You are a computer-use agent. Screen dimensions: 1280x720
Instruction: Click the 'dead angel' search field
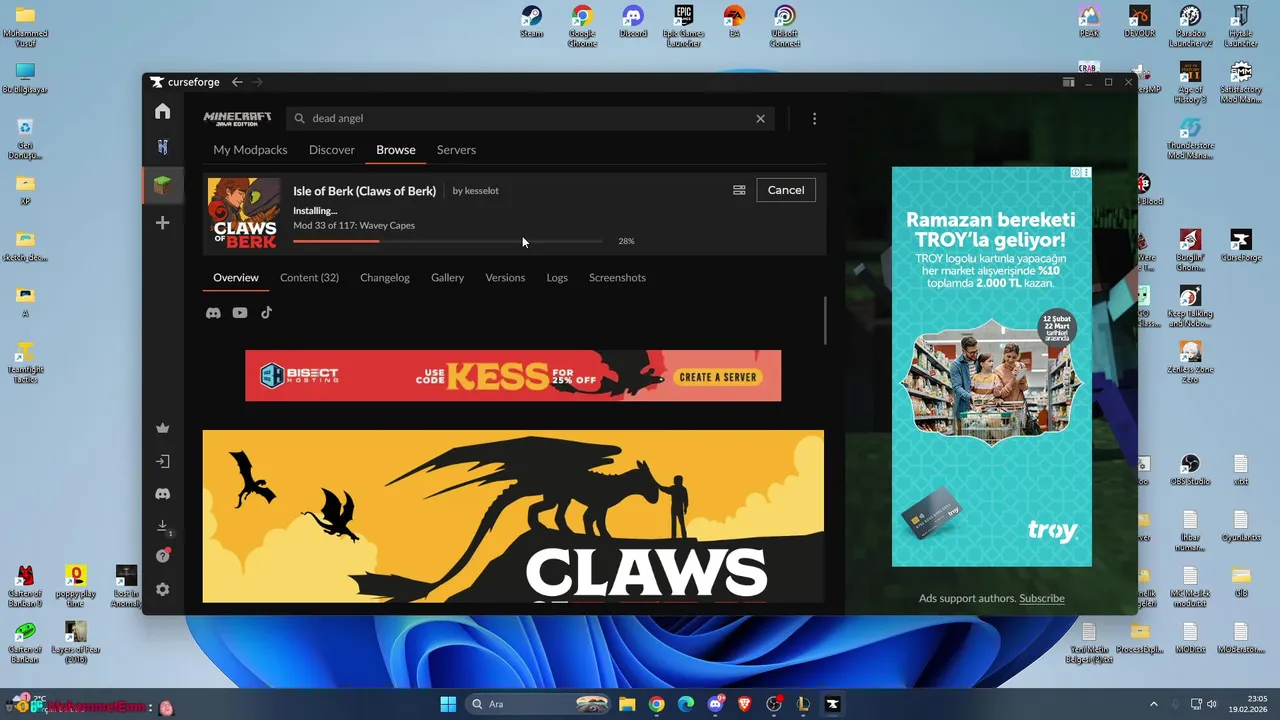coord(530,118)
